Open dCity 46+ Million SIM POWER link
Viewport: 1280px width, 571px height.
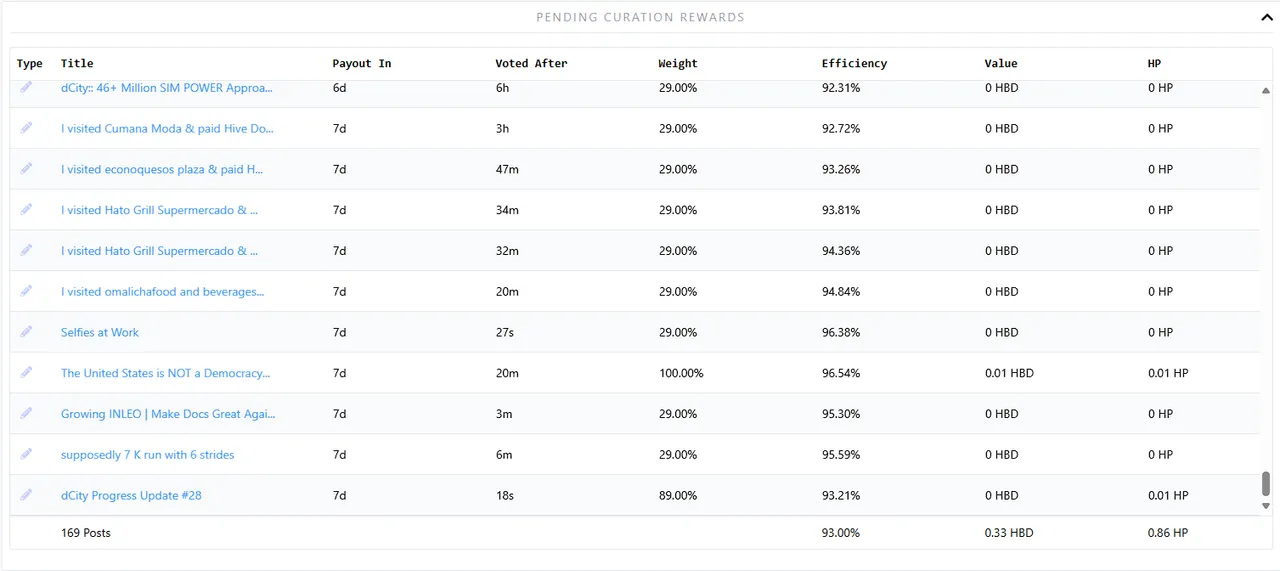[x=166, y=88]
